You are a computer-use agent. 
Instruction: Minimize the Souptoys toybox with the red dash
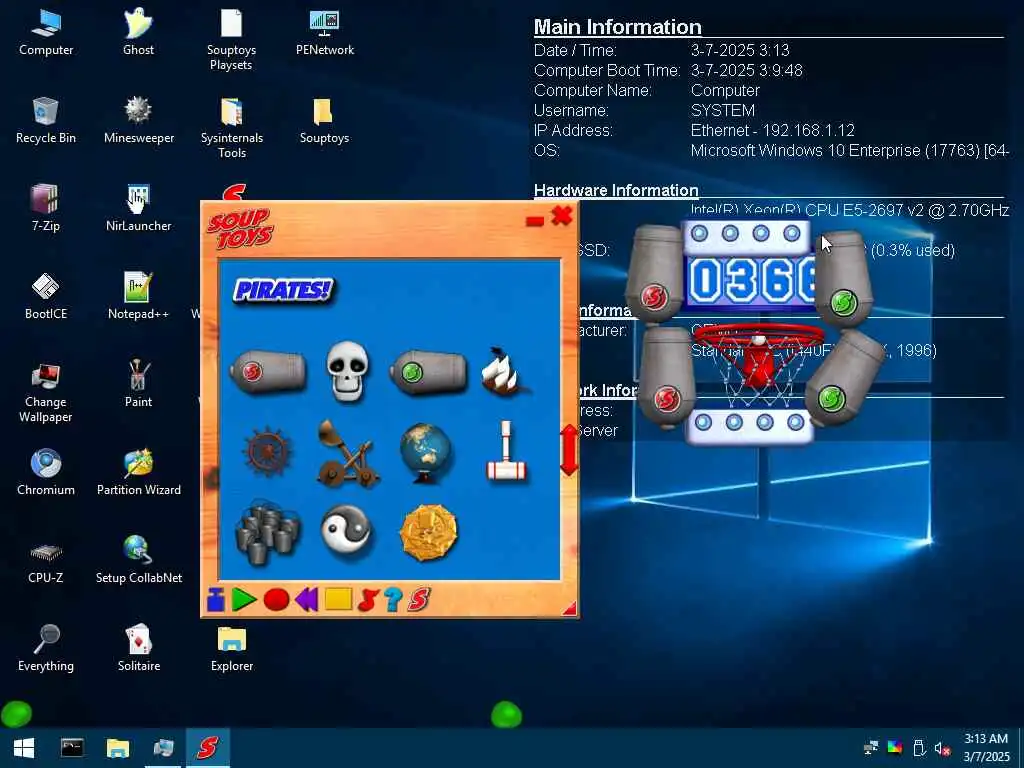(535, 221)
